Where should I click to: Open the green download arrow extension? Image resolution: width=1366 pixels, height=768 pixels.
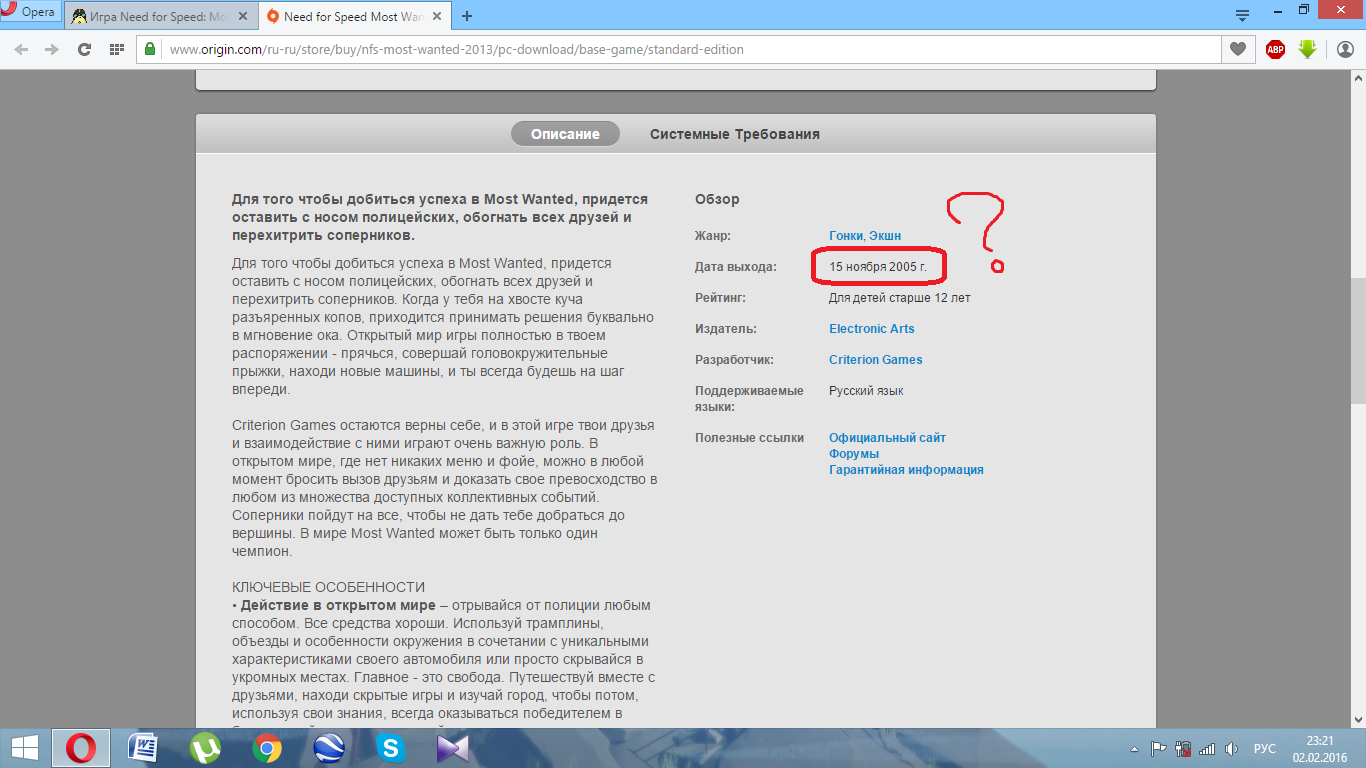[1307, 49]
